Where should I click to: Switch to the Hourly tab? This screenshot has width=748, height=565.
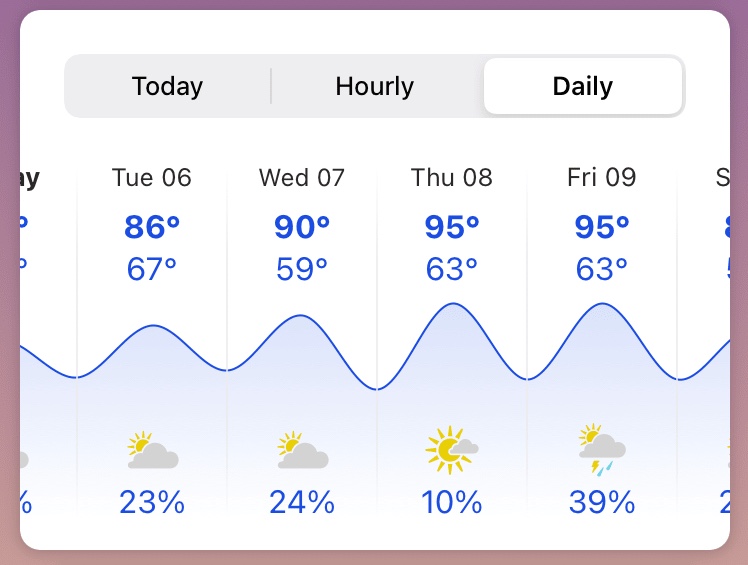(x=375, y=86)
